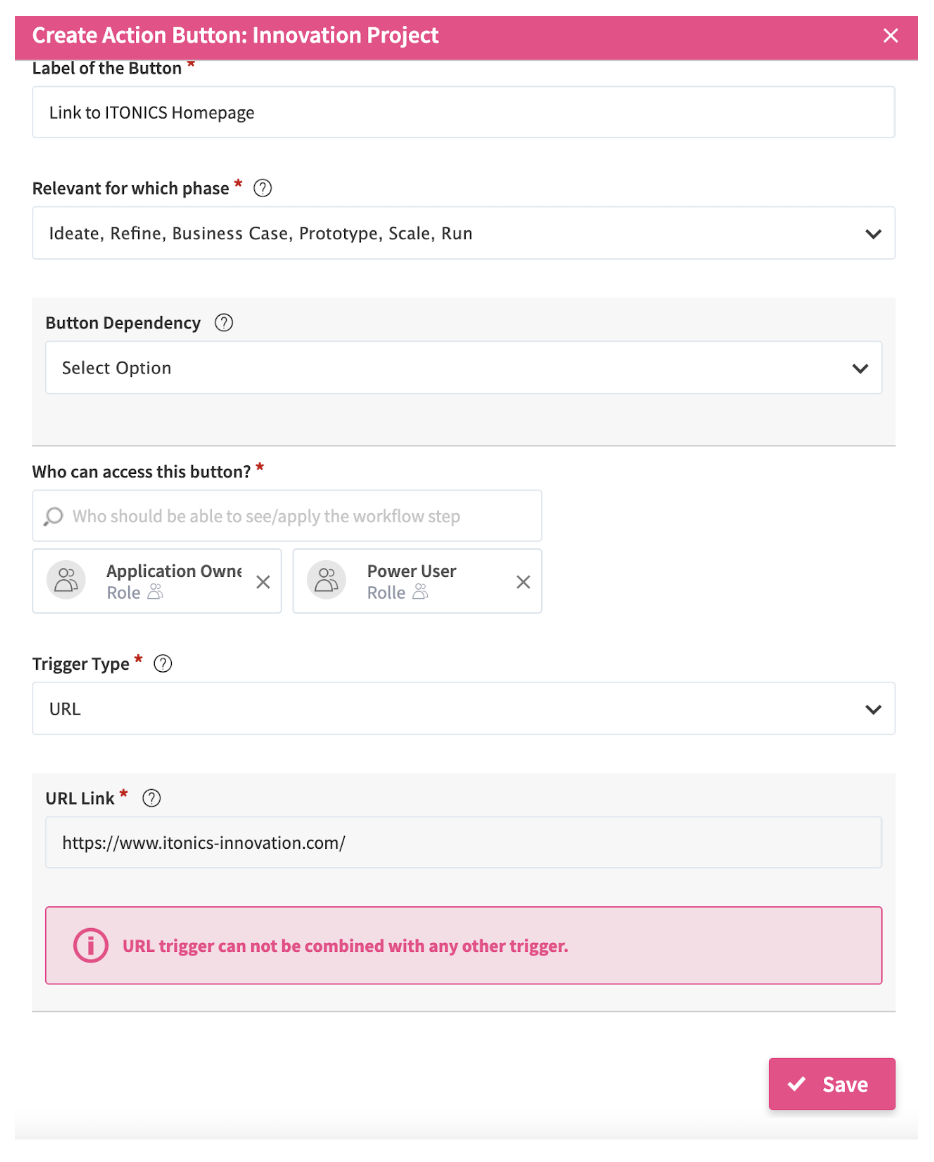Screen dimensions: 934x1162
Task: Click help icon next to Button Dependency
Action: point(224,323)
